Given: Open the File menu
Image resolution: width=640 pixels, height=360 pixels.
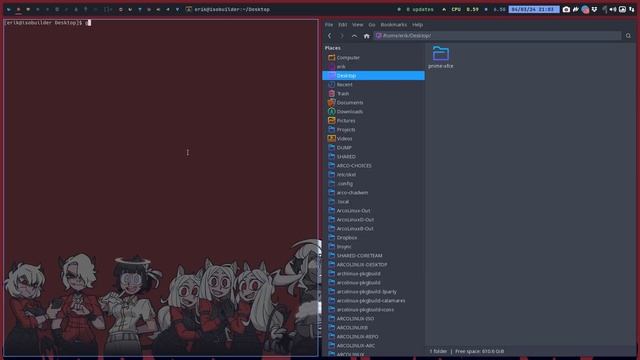Looking at the screenshot, I should point(329,25).
